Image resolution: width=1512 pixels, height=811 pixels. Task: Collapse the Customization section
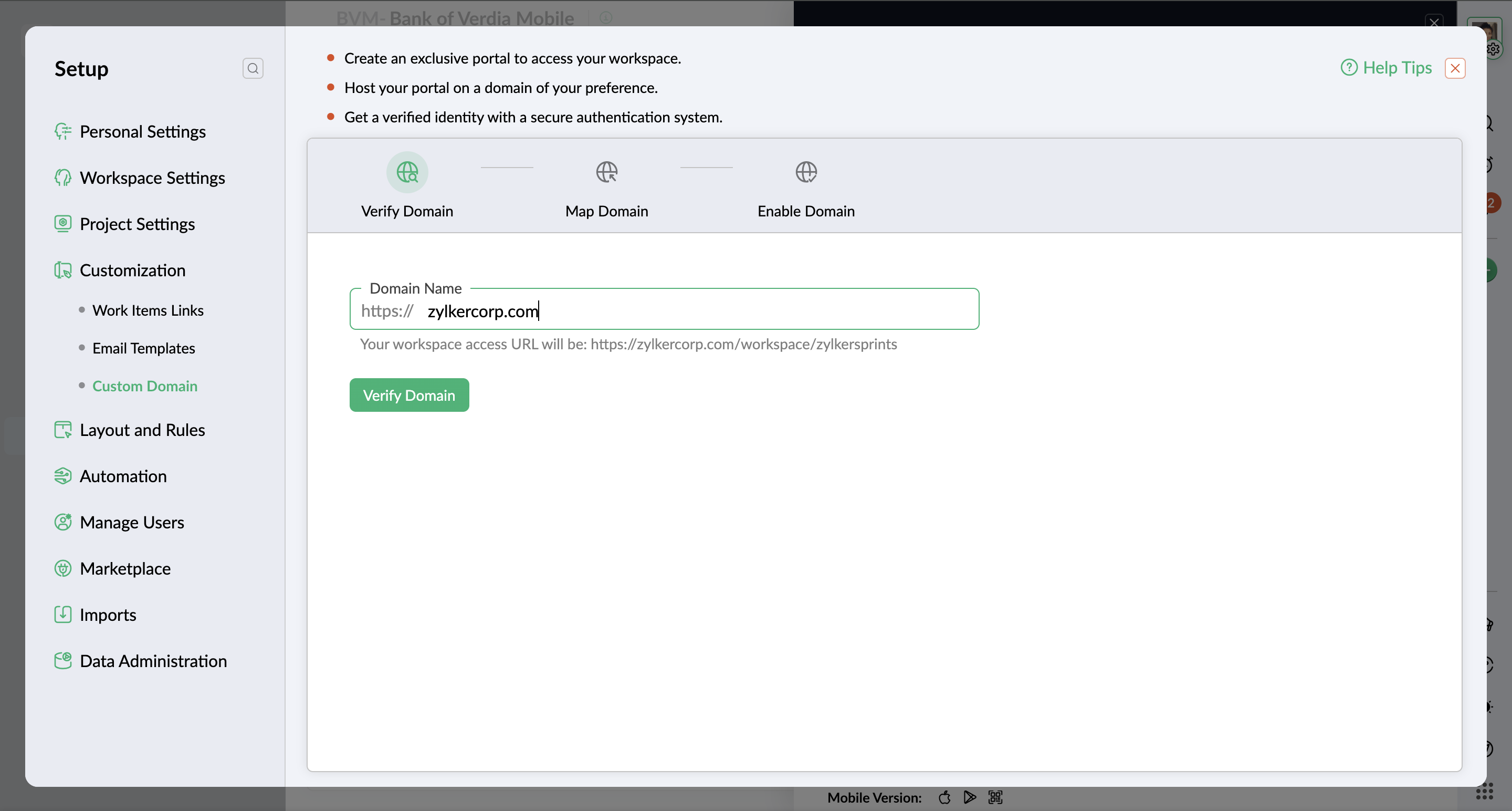[132, 271]
